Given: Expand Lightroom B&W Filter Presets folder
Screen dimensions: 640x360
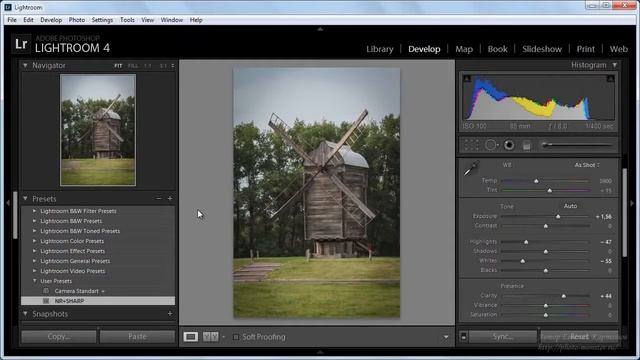Looking at the screenshot, I should pos(34,211).
